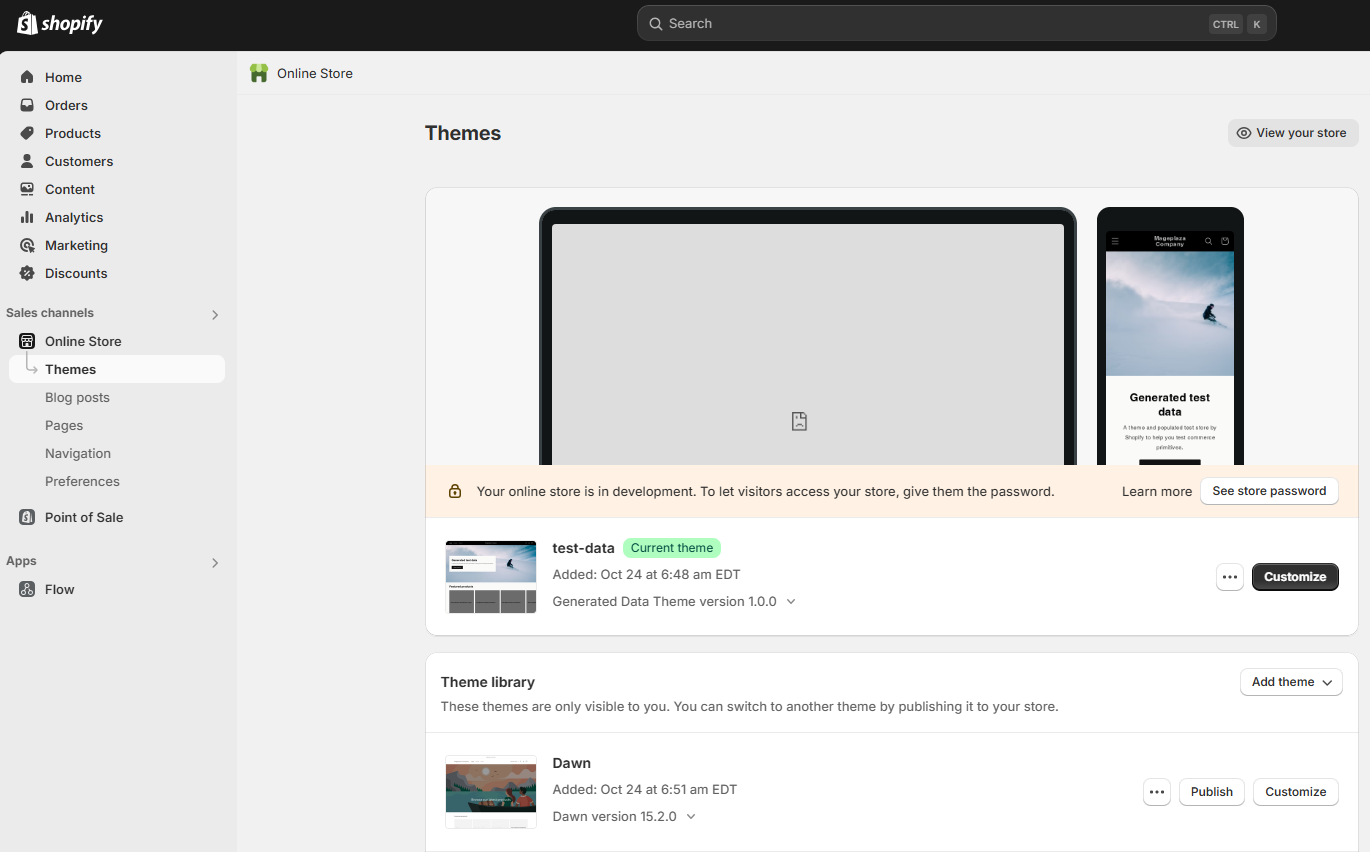The height and width of the screenshot is (852, 1370).
Task: Click the Theme library heading
Action: click(x=488, y=682)
